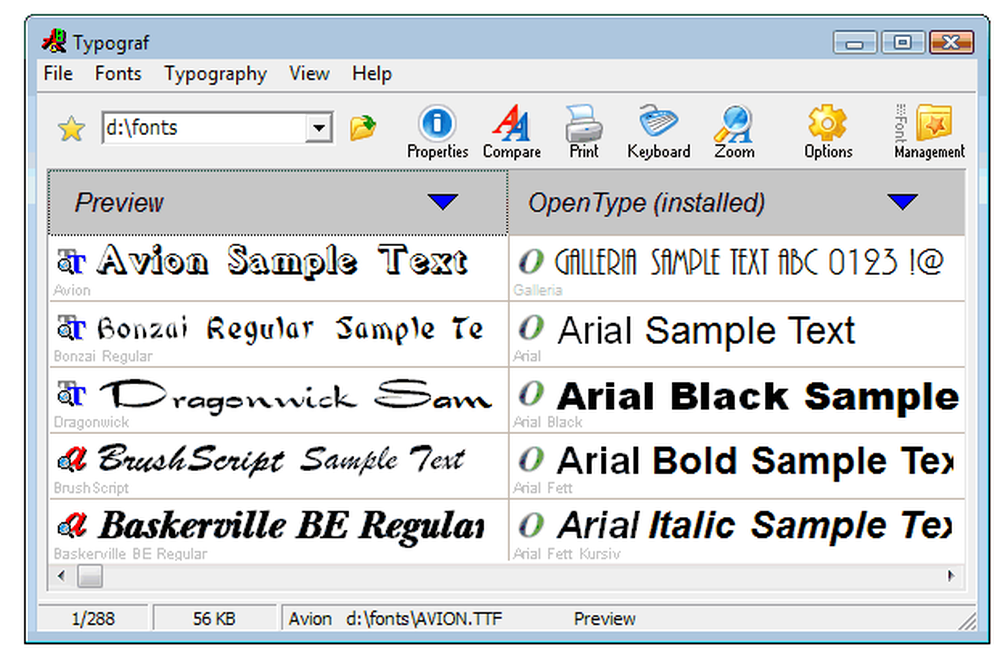Open Options gear
The width and height of the screenshot is (1000, 660).
tap(827, 132)
